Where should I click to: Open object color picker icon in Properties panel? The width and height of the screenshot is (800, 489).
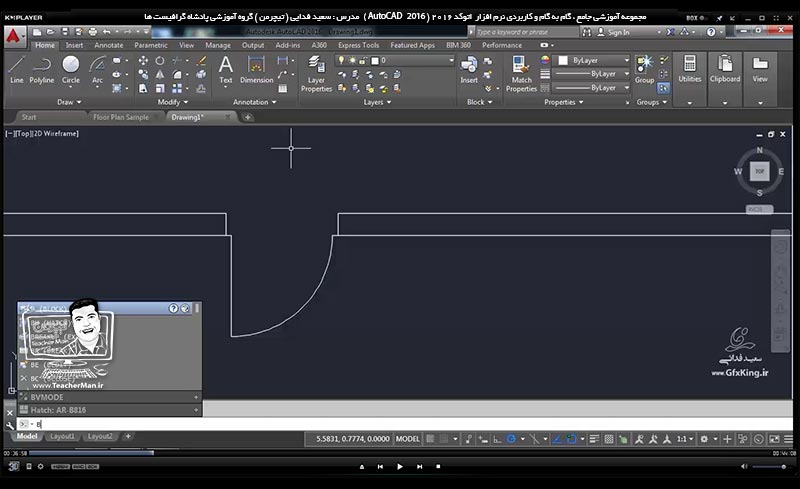[x=545, y=60]
